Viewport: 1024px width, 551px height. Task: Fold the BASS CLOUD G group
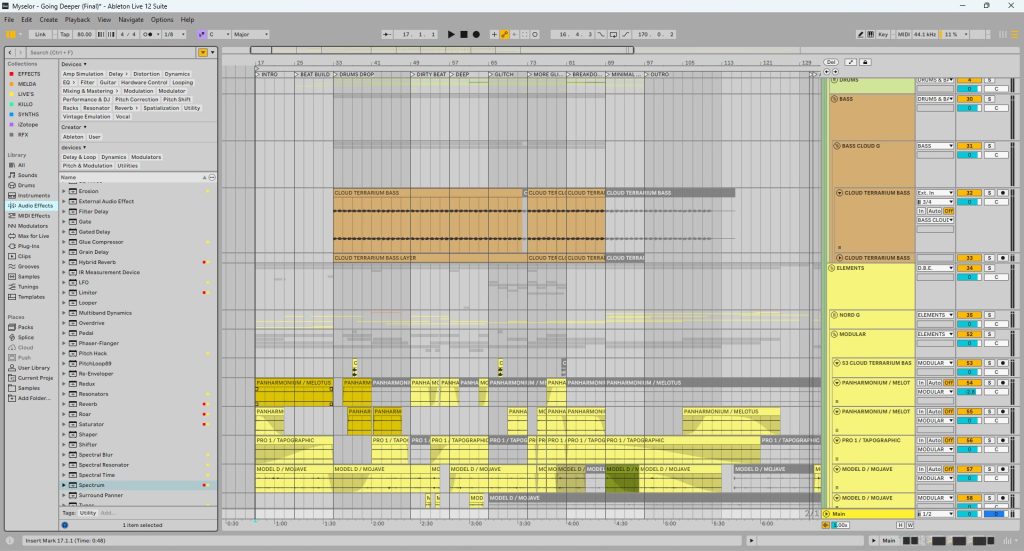(837, 146)
